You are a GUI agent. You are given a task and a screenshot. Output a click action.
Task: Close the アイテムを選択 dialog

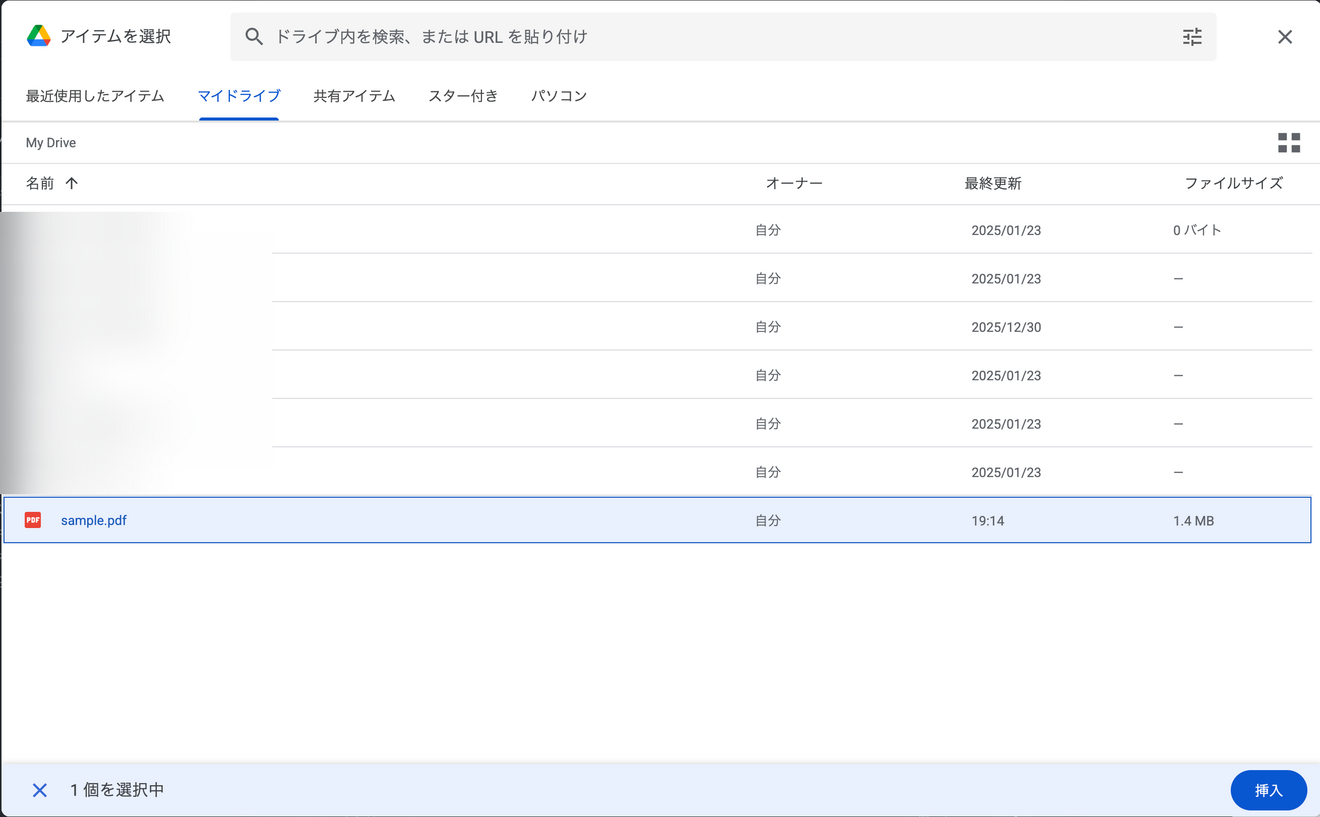coord(1285,37)
